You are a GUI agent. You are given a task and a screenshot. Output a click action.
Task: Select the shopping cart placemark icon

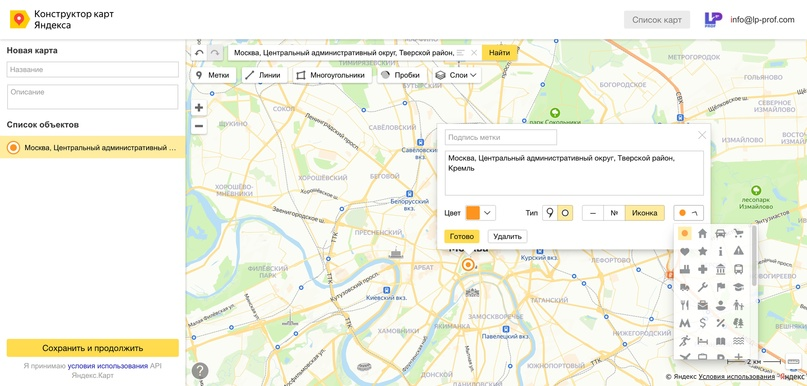click(x=739, y=233)
